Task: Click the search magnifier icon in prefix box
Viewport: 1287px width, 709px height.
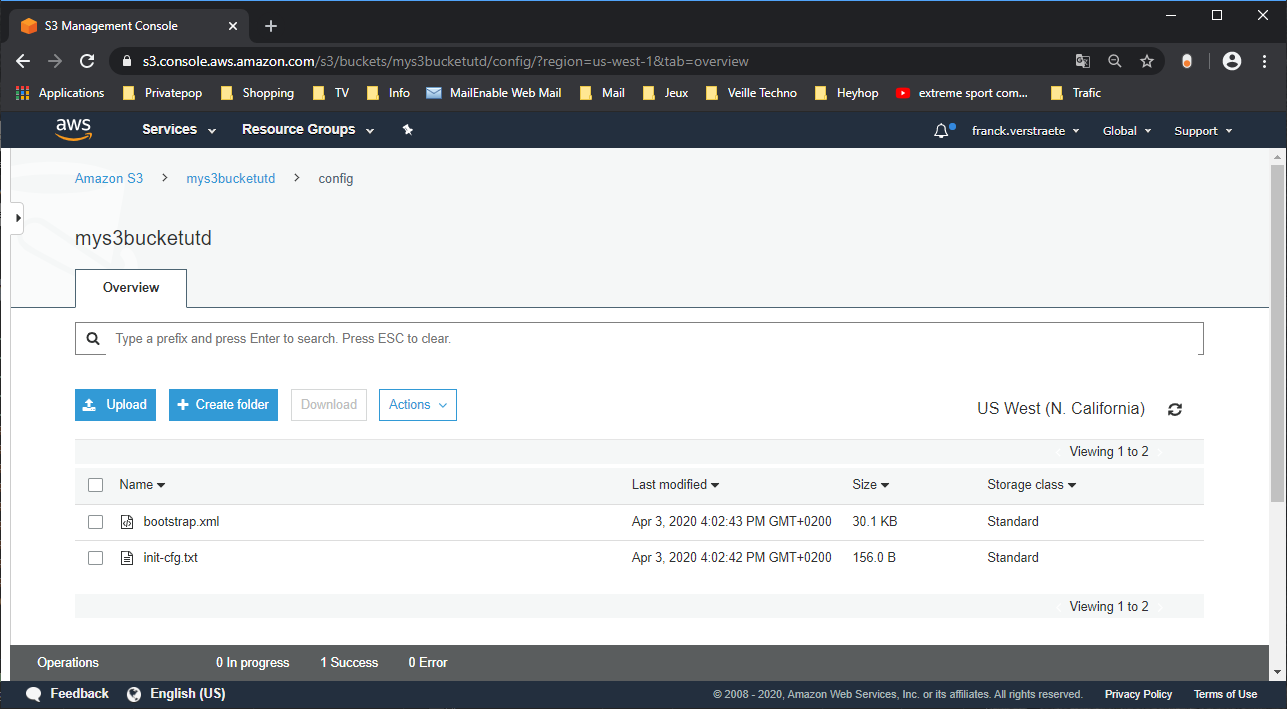Action: click(93, 339)
